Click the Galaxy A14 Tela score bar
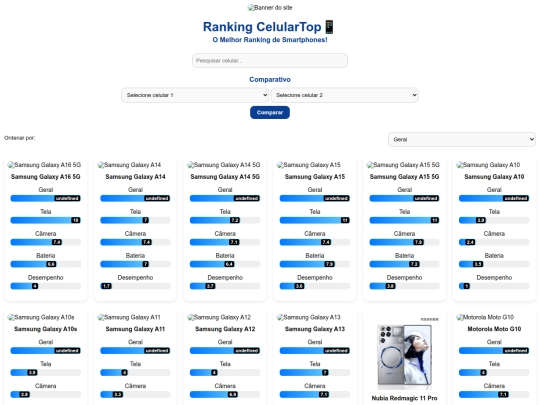Screen dimensions: 540x405 pyautogui.click(x=135, y=220)
